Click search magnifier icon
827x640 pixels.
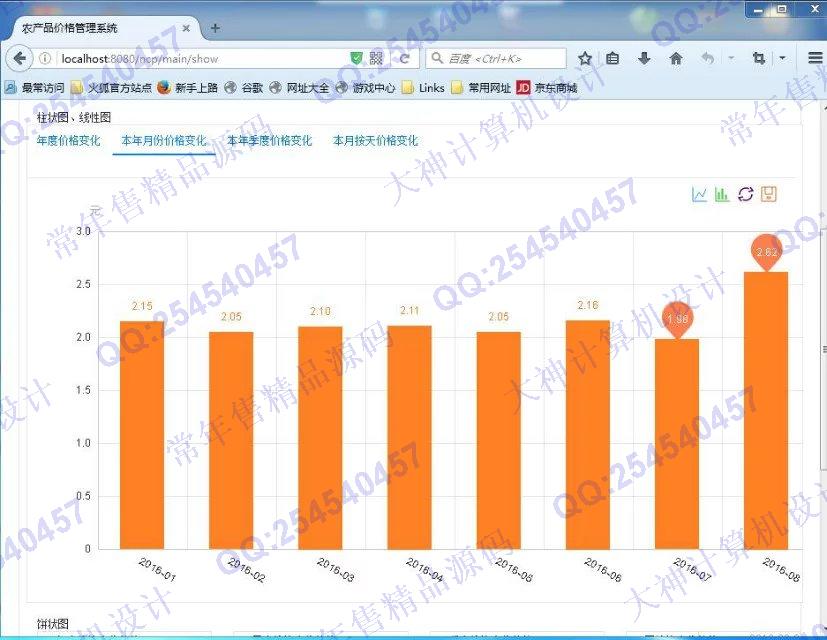[437, 58]
